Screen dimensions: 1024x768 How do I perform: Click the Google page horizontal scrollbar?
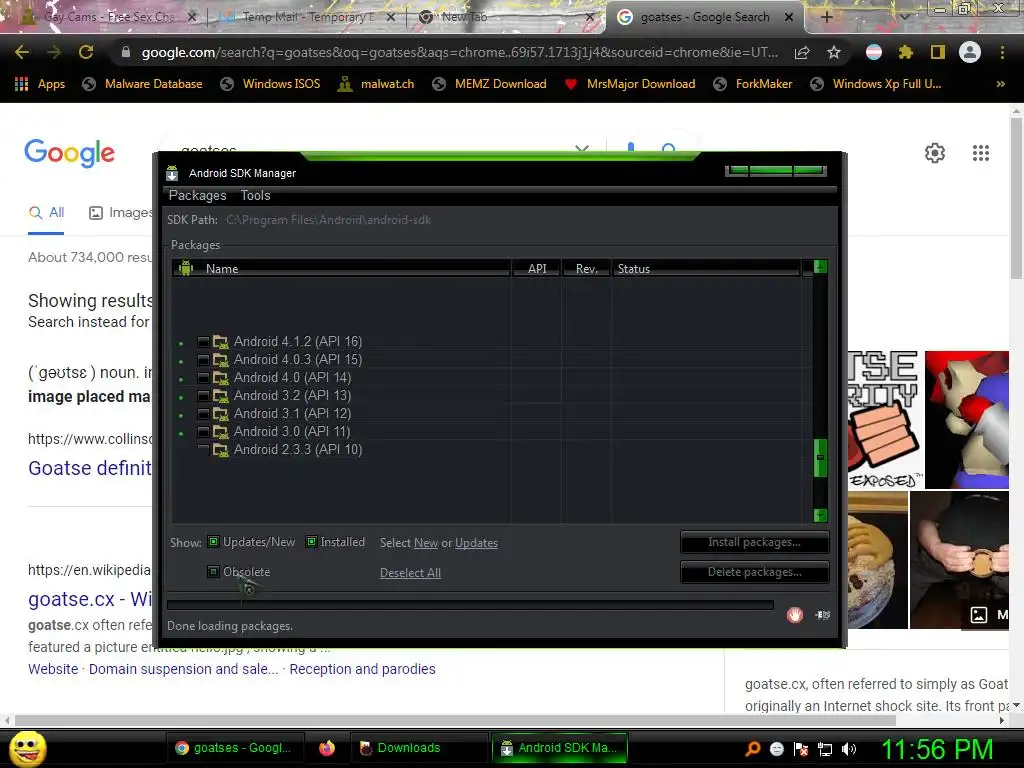click(x=455, y=720)
